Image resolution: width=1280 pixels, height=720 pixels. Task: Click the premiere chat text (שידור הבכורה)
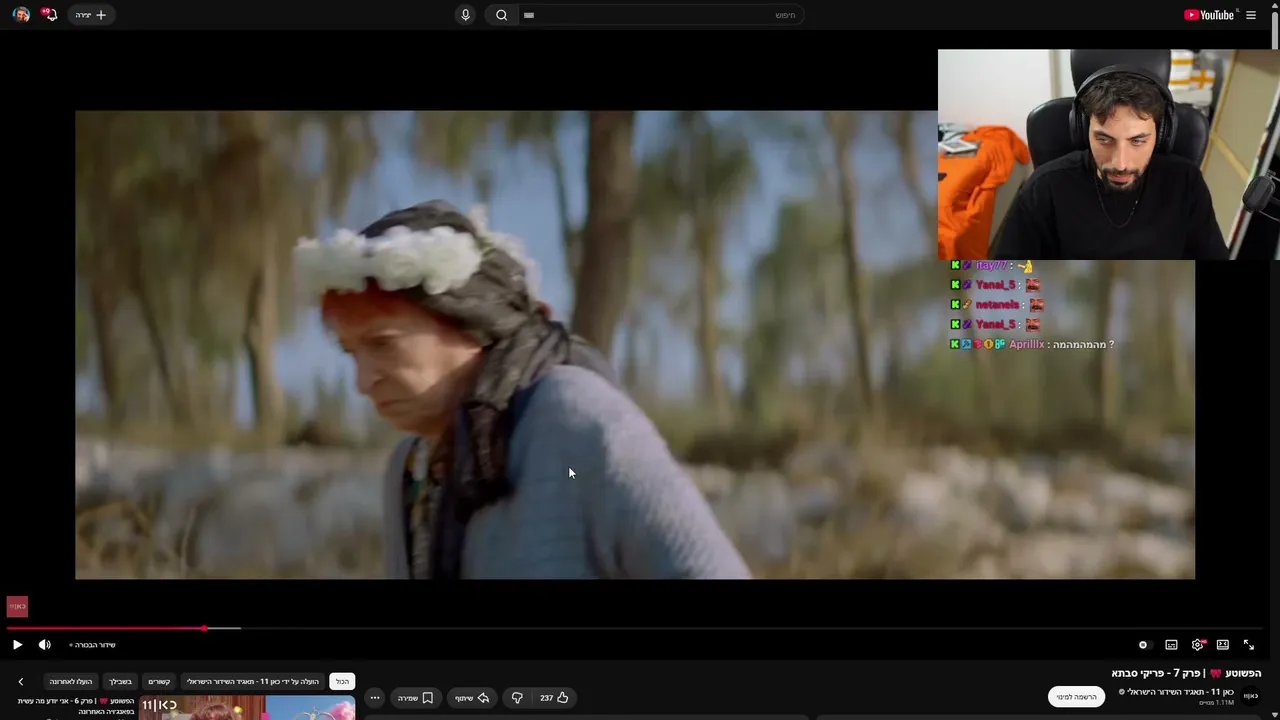93,645
